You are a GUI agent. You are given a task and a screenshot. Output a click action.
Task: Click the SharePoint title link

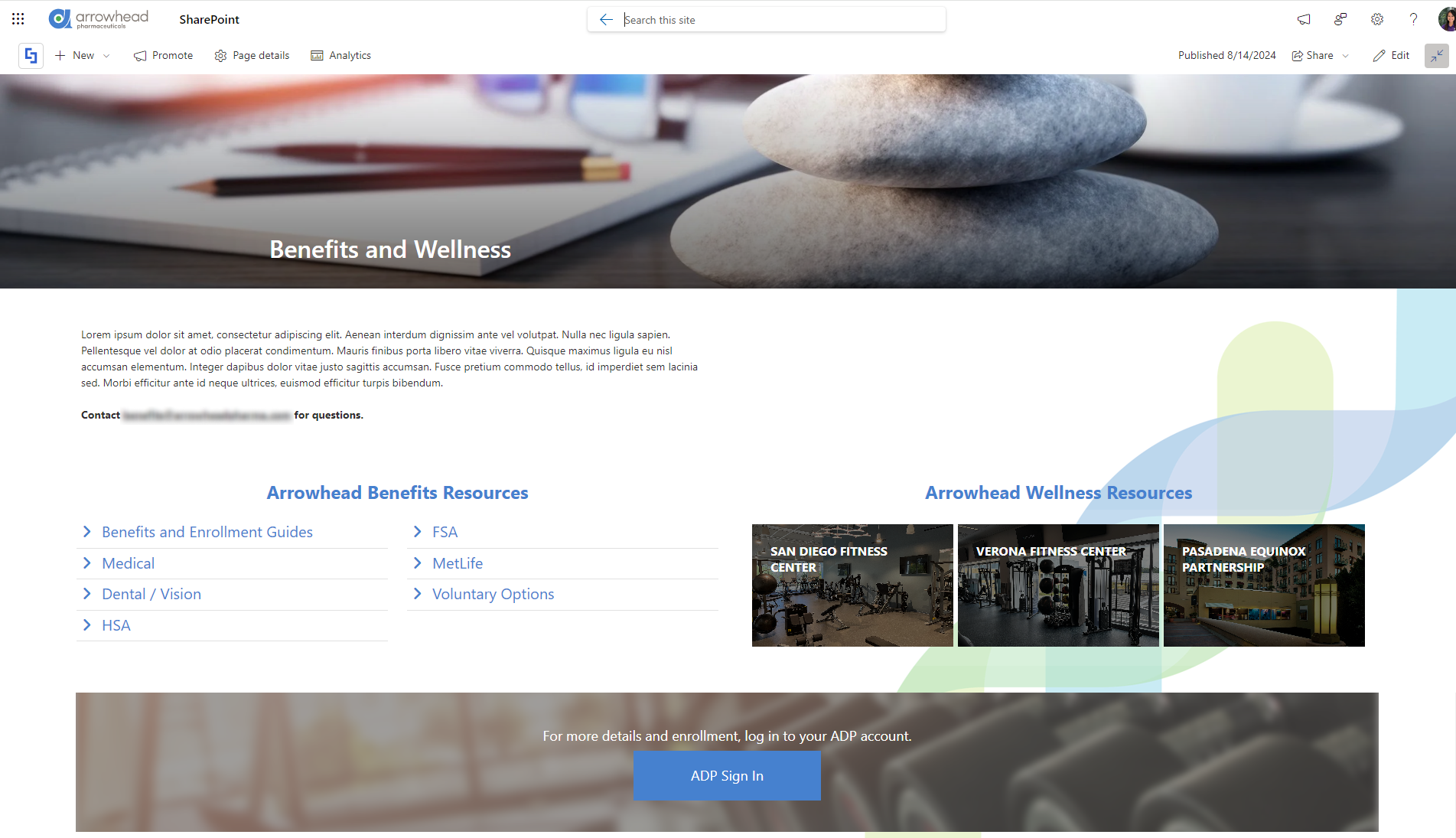tap(208, 18)
